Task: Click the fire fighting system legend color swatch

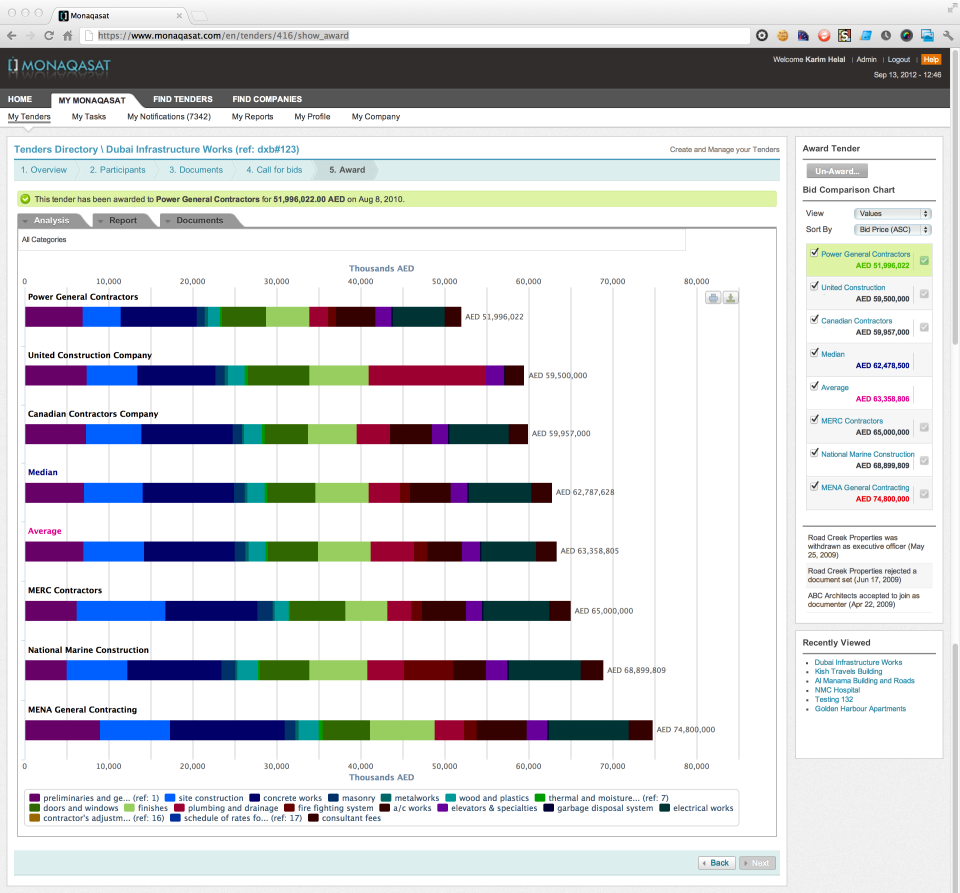Action: pos(288,808)
